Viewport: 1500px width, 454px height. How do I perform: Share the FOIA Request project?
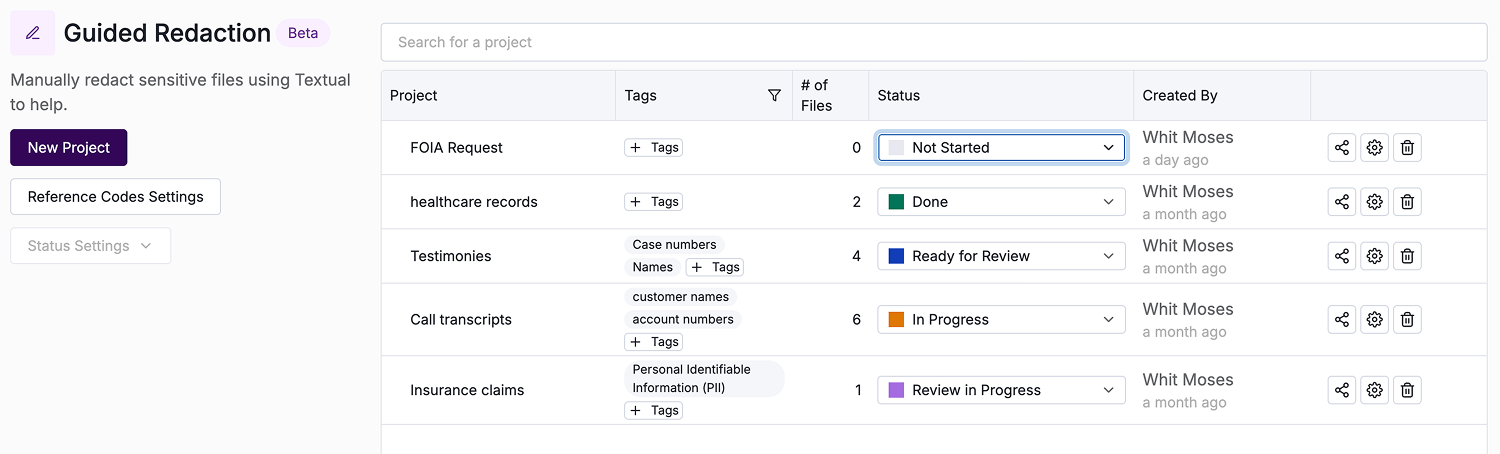(1342, 148)
